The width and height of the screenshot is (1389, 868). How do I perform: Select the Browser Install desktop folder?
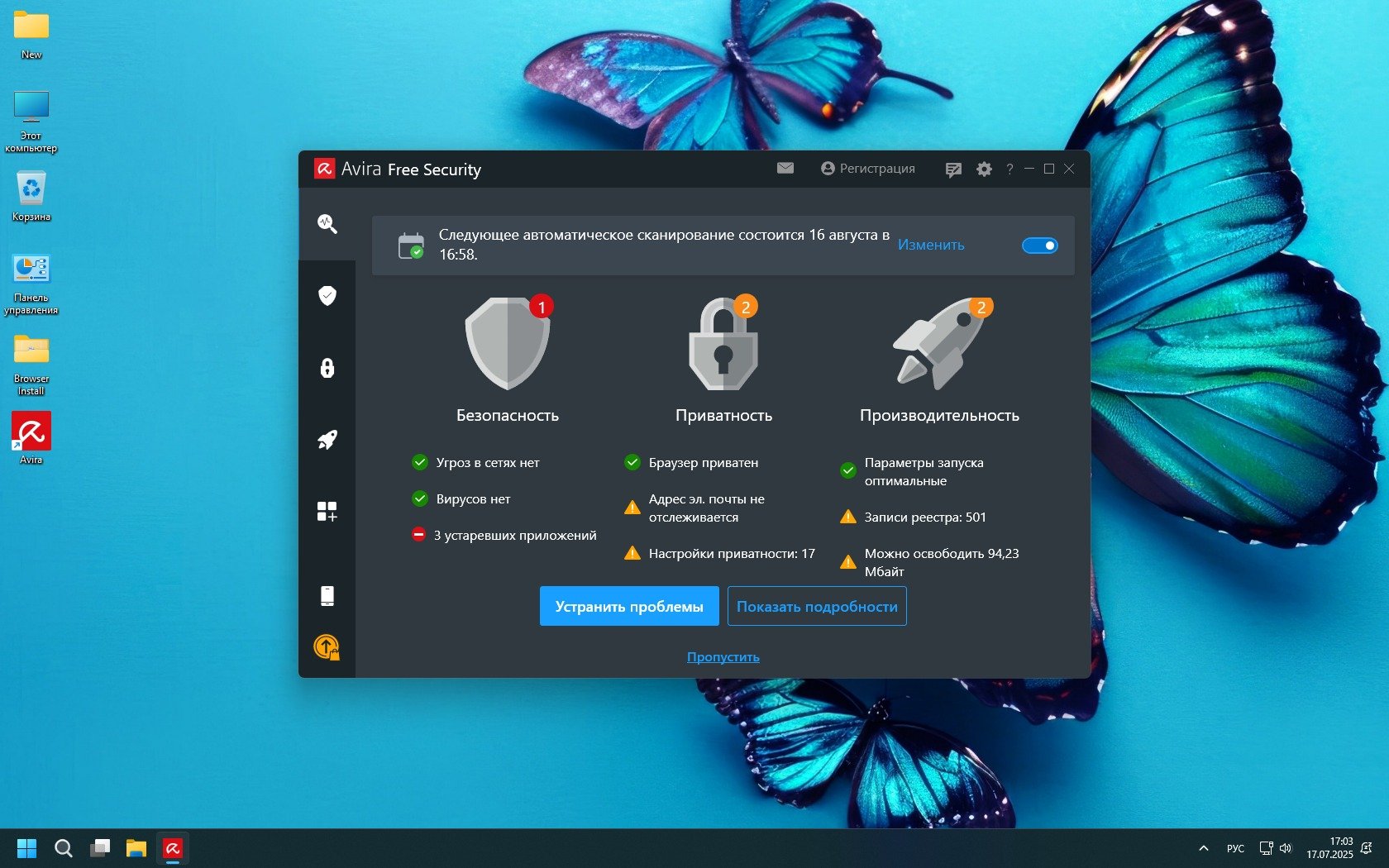pyautogui.click(x=31, y=365)
